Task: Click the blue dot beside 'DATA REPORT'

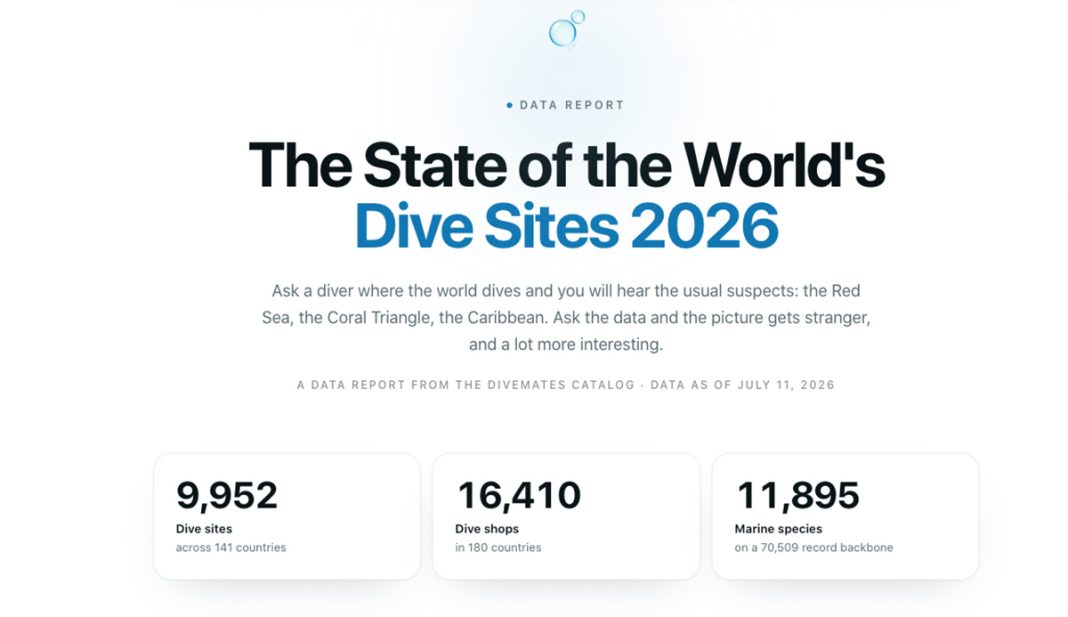Action: [x=509, y=105]
